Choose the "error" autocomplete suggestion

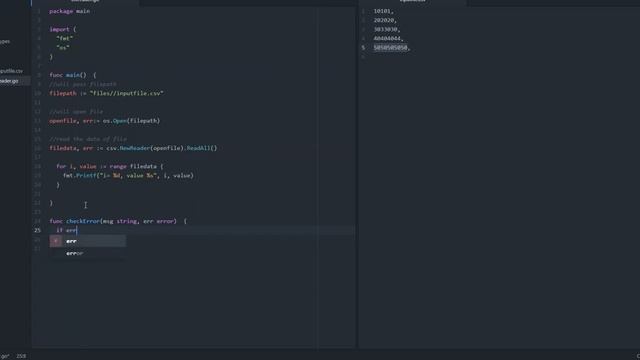pos(88,253)
